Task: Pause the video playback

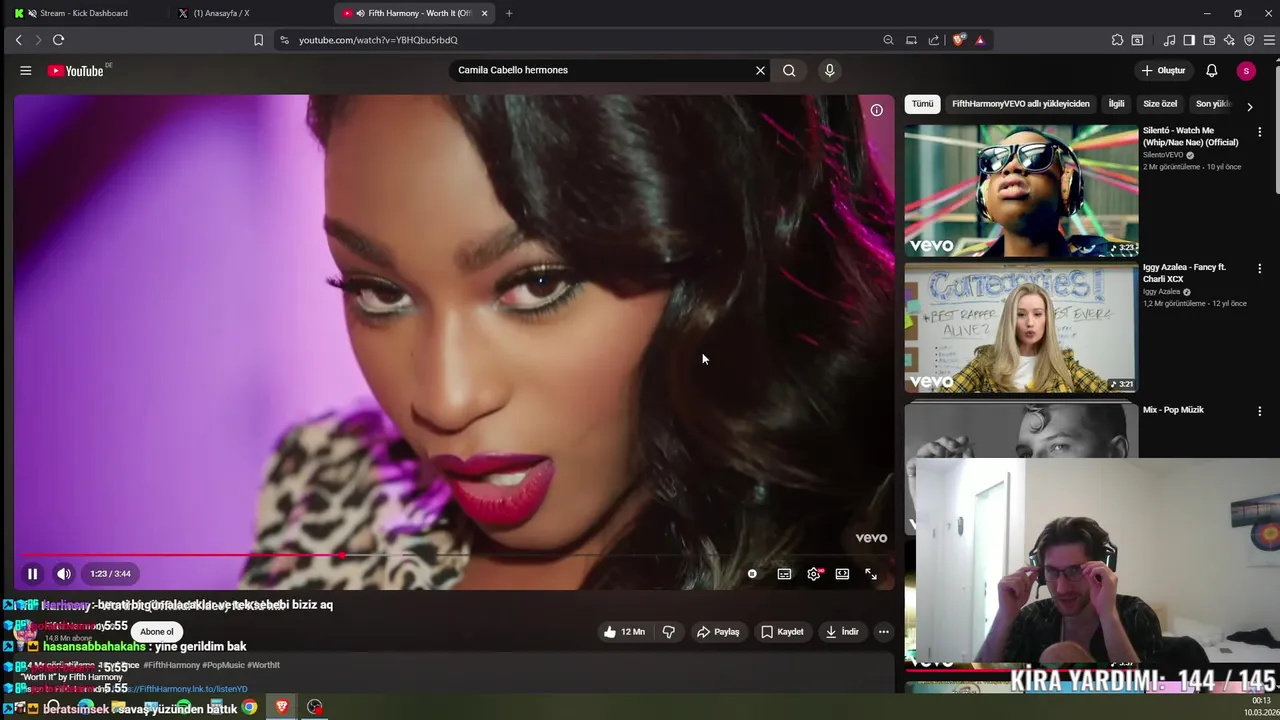Action: click(x=32, y=574)
